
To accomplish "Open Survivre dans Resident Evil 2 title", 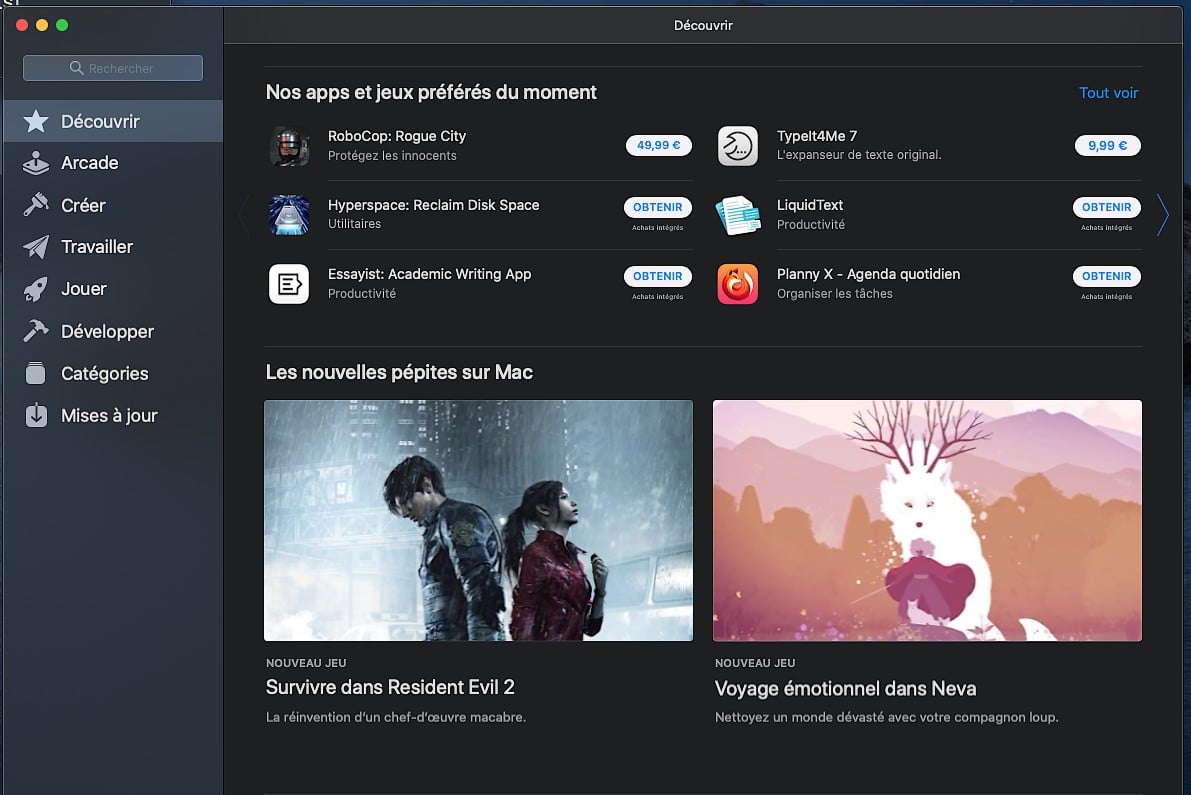I will point(390,687).
